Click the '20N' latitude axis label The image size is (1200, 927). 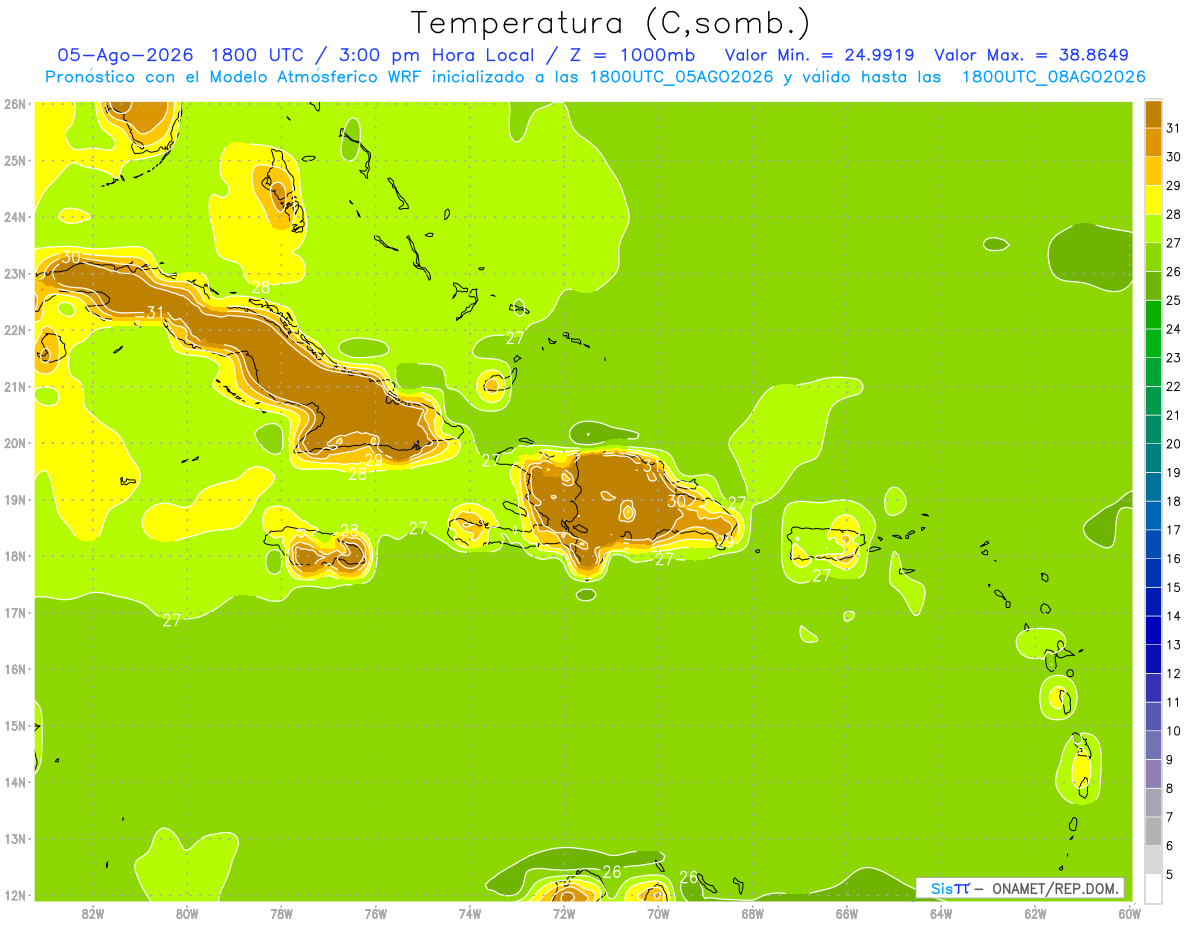tap(15, 443)
